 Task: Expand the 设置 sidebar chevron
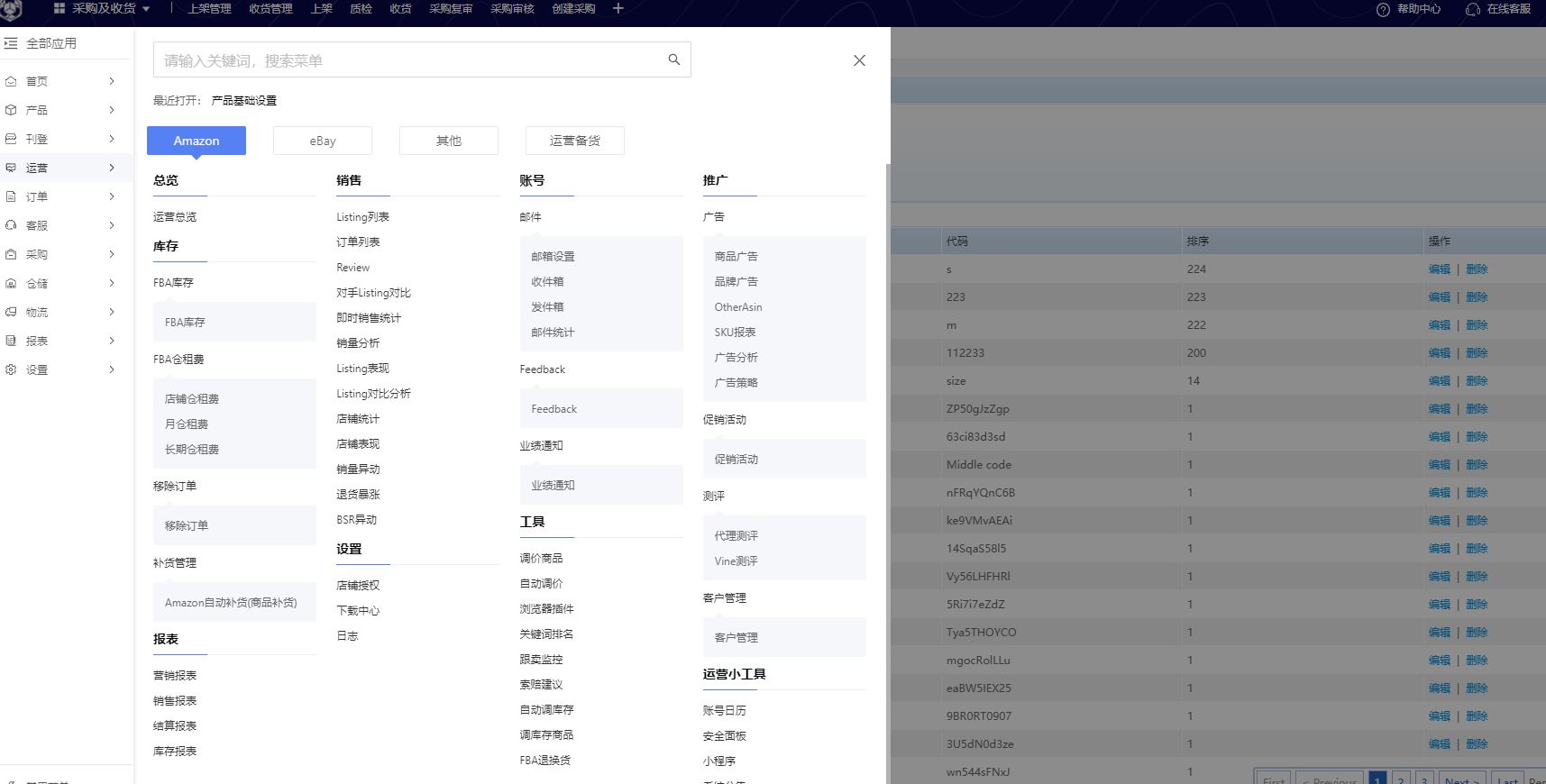click(112, 369)
